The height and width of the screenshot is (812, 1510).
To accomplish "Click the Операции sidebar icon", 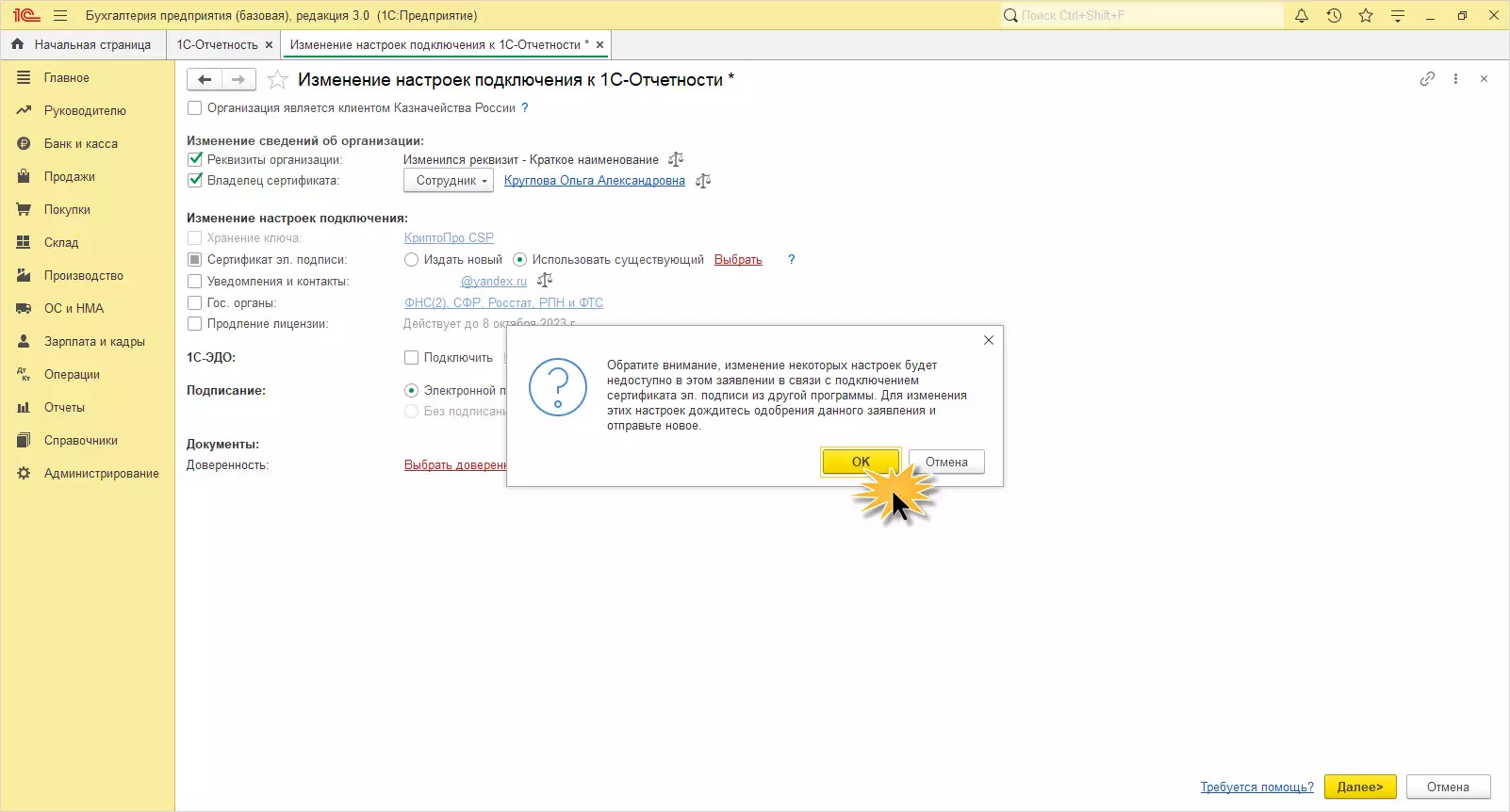I will (24, 375).
